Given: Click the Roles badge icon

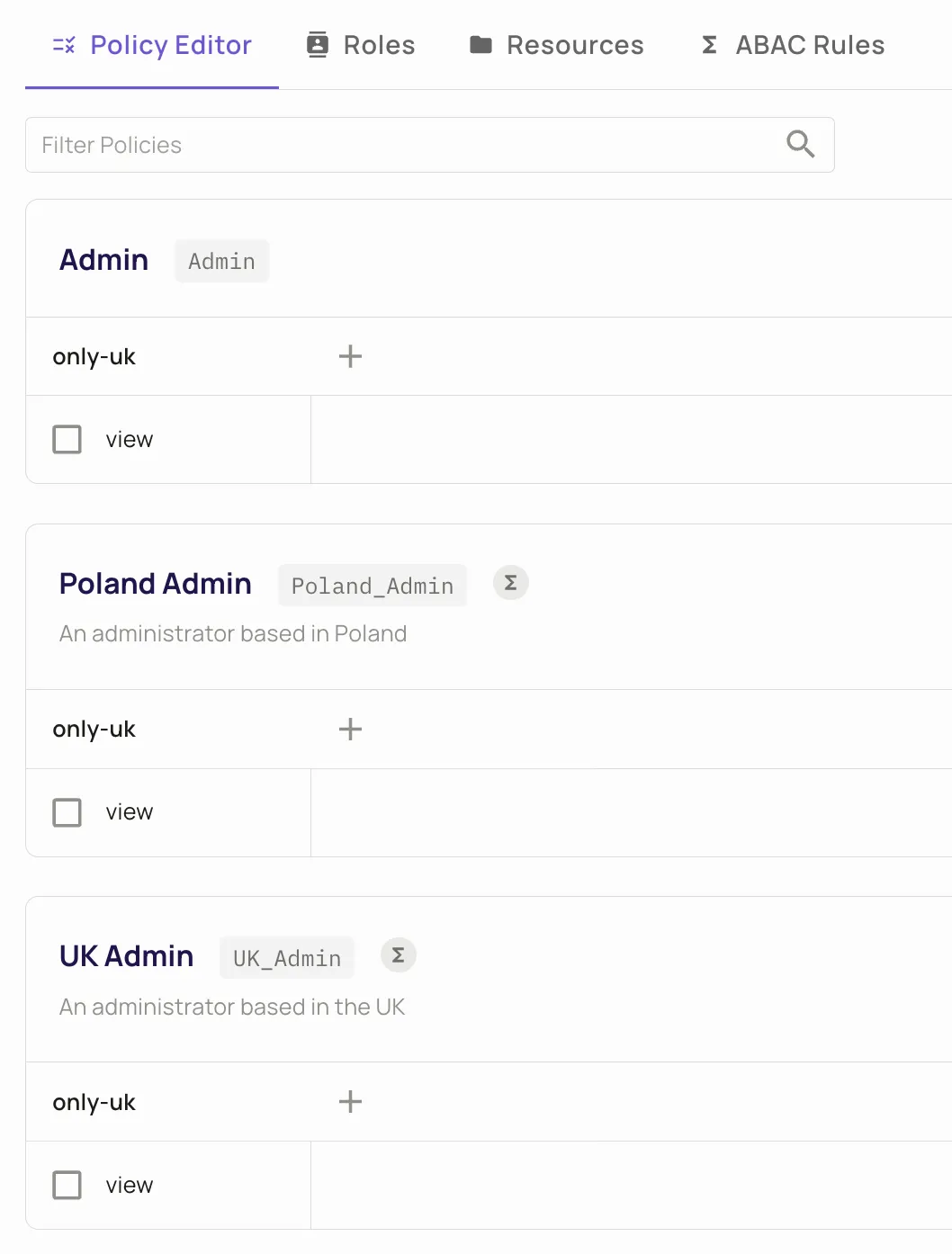Looking at the screenshot, I should pos(318,45).
